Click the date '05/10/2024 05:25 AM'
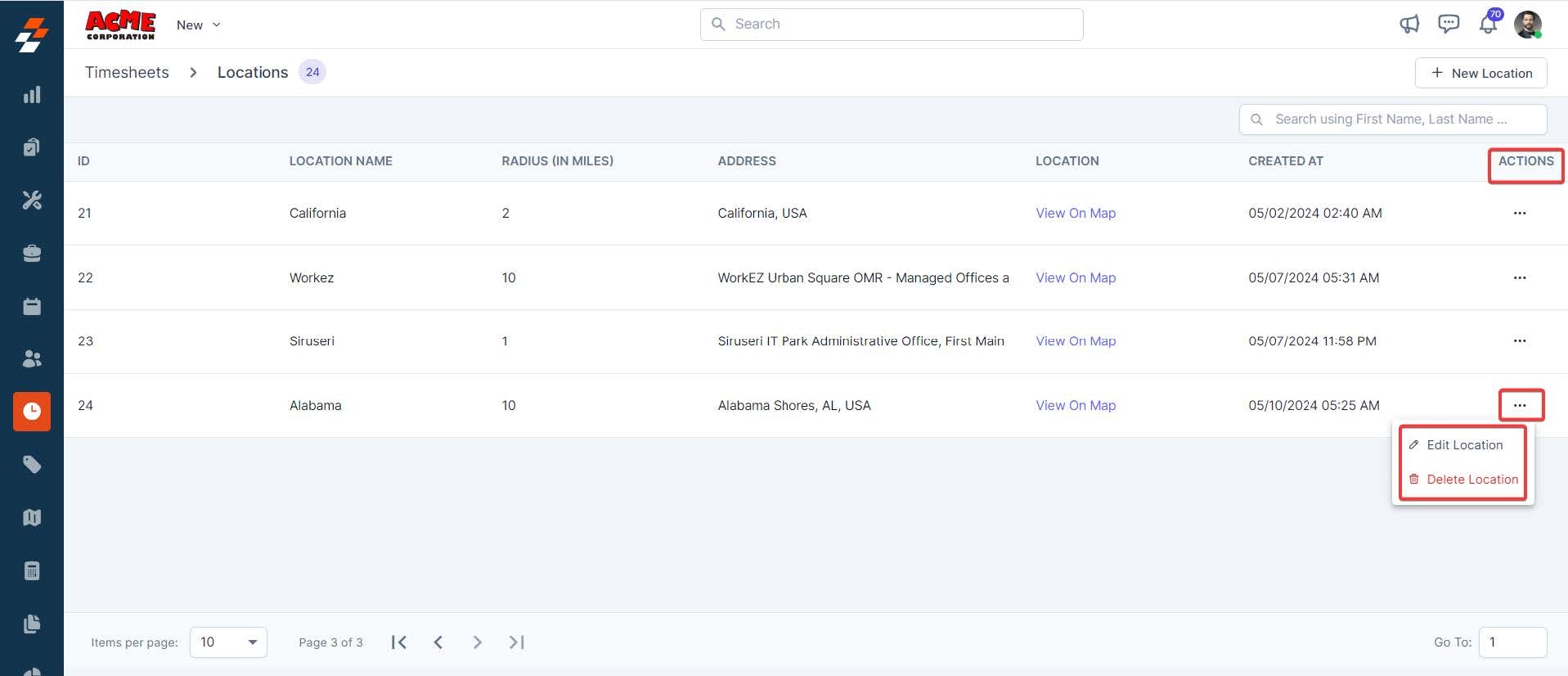 click(1314, 405)
